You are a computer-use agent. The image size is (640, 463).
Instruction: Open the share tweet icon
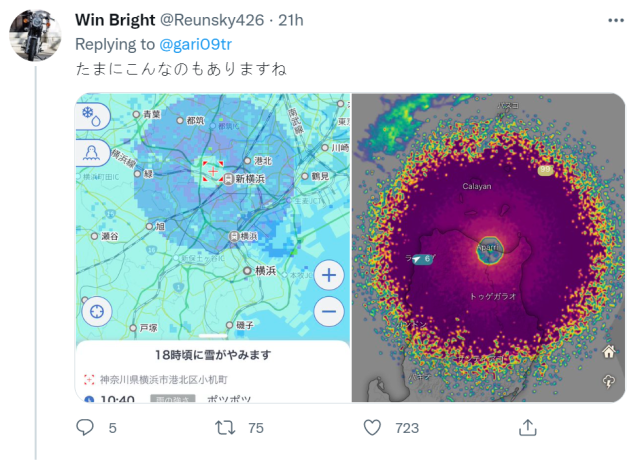[x=527, y=428]
